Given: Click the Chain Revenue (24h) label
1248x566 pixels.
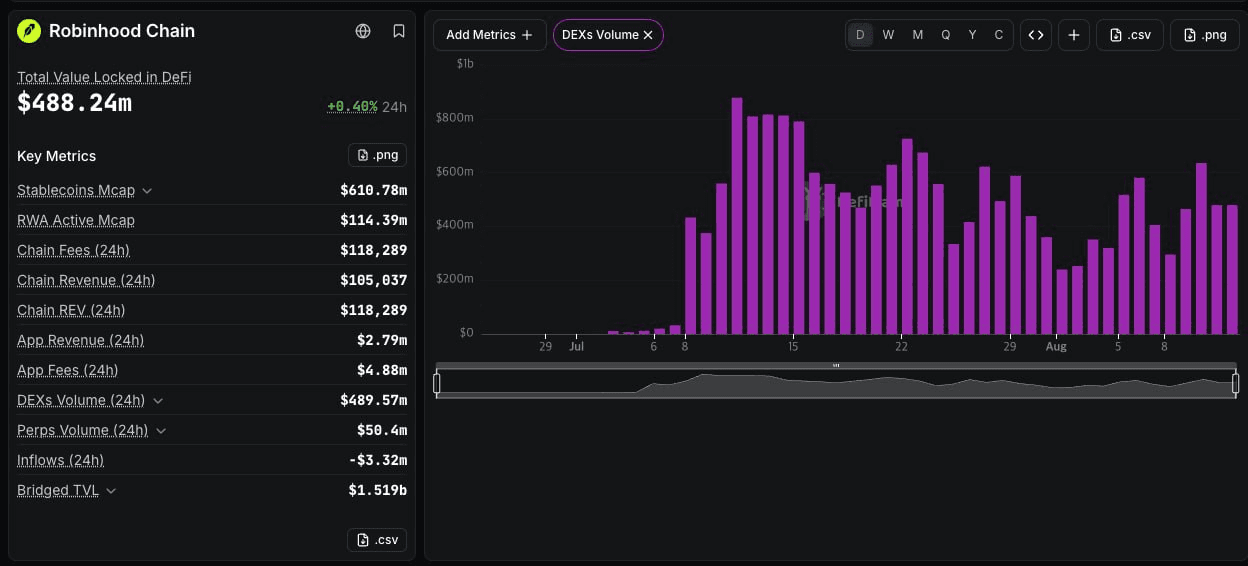Looking at the screenshot, I should point(86,280).
